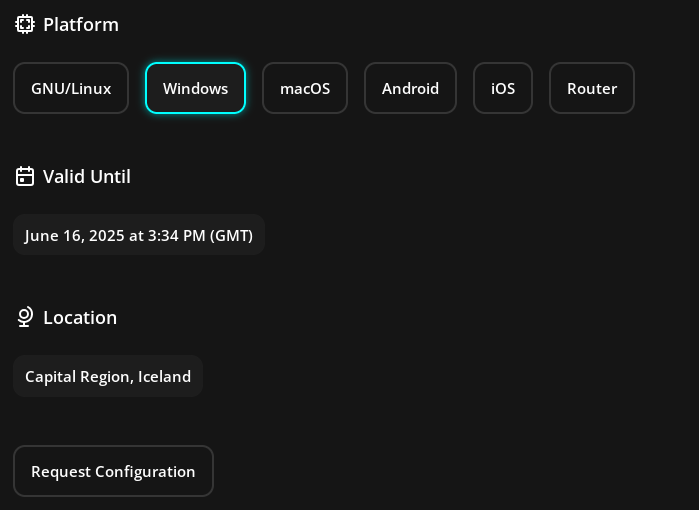This screenshot has height=510, width=699.
Task: Switch platform to iOS
Action: click(503, 88)
